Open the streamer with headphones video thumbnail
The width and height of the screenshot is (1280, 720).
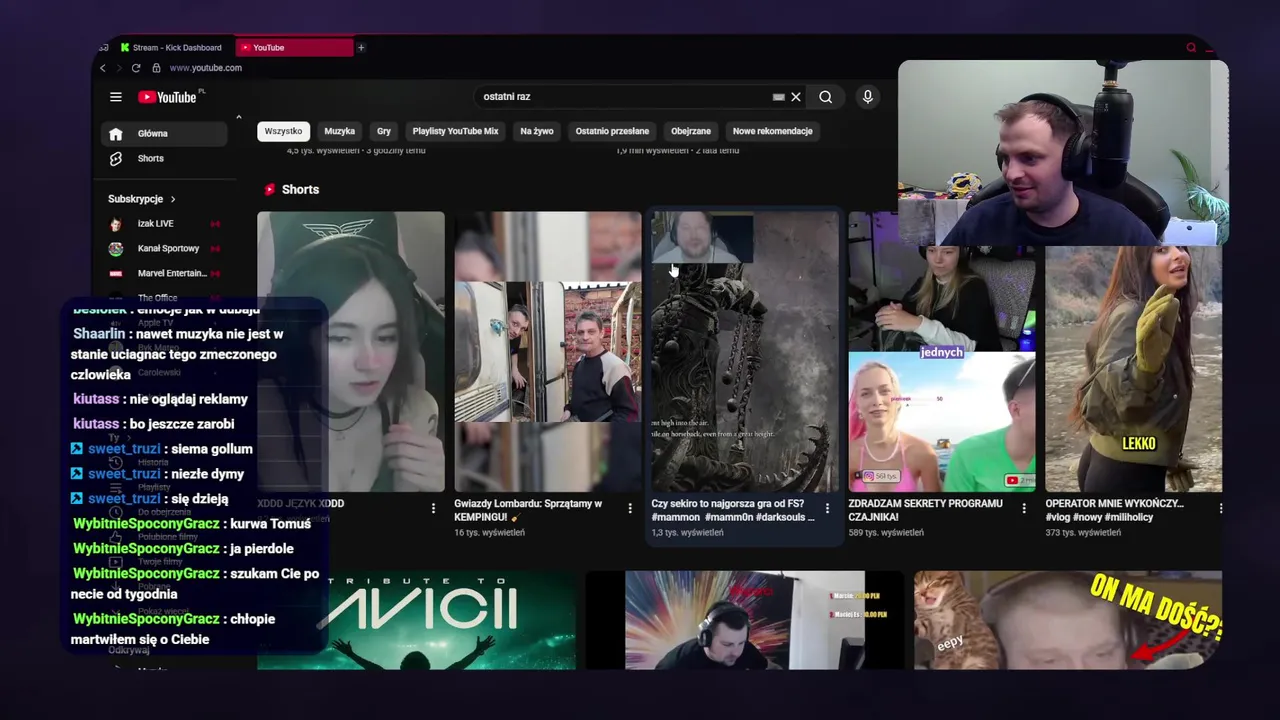745,620
